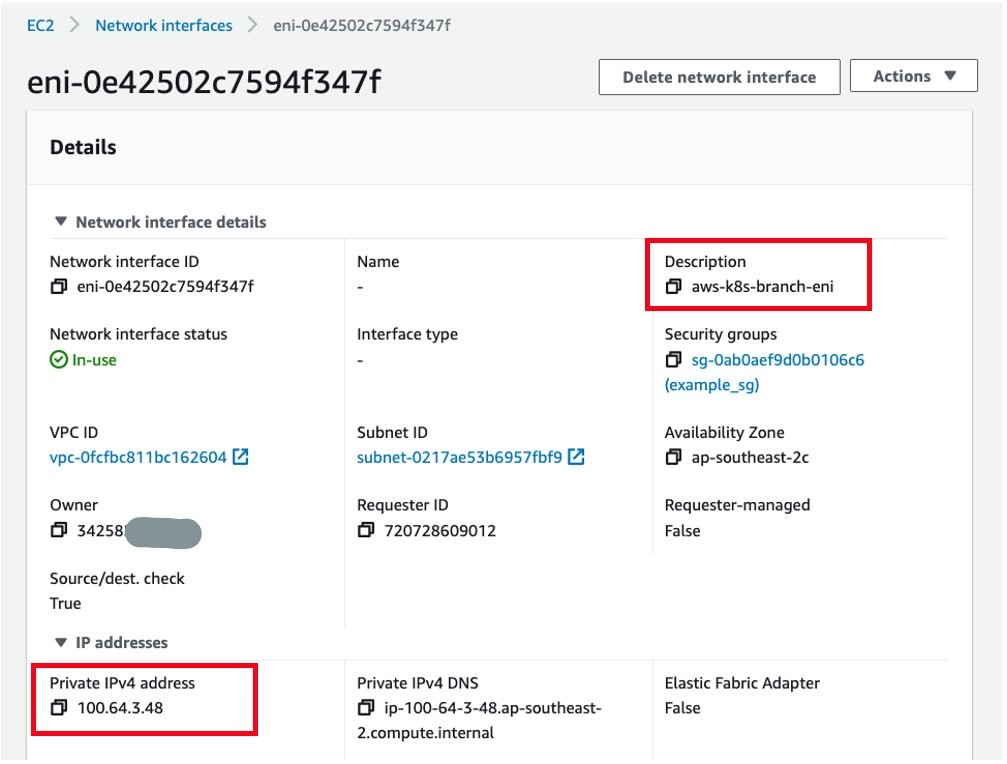
Task: Open subnet-0217ae53b6957fbf9 link
Action: click(x=459, y=457)
